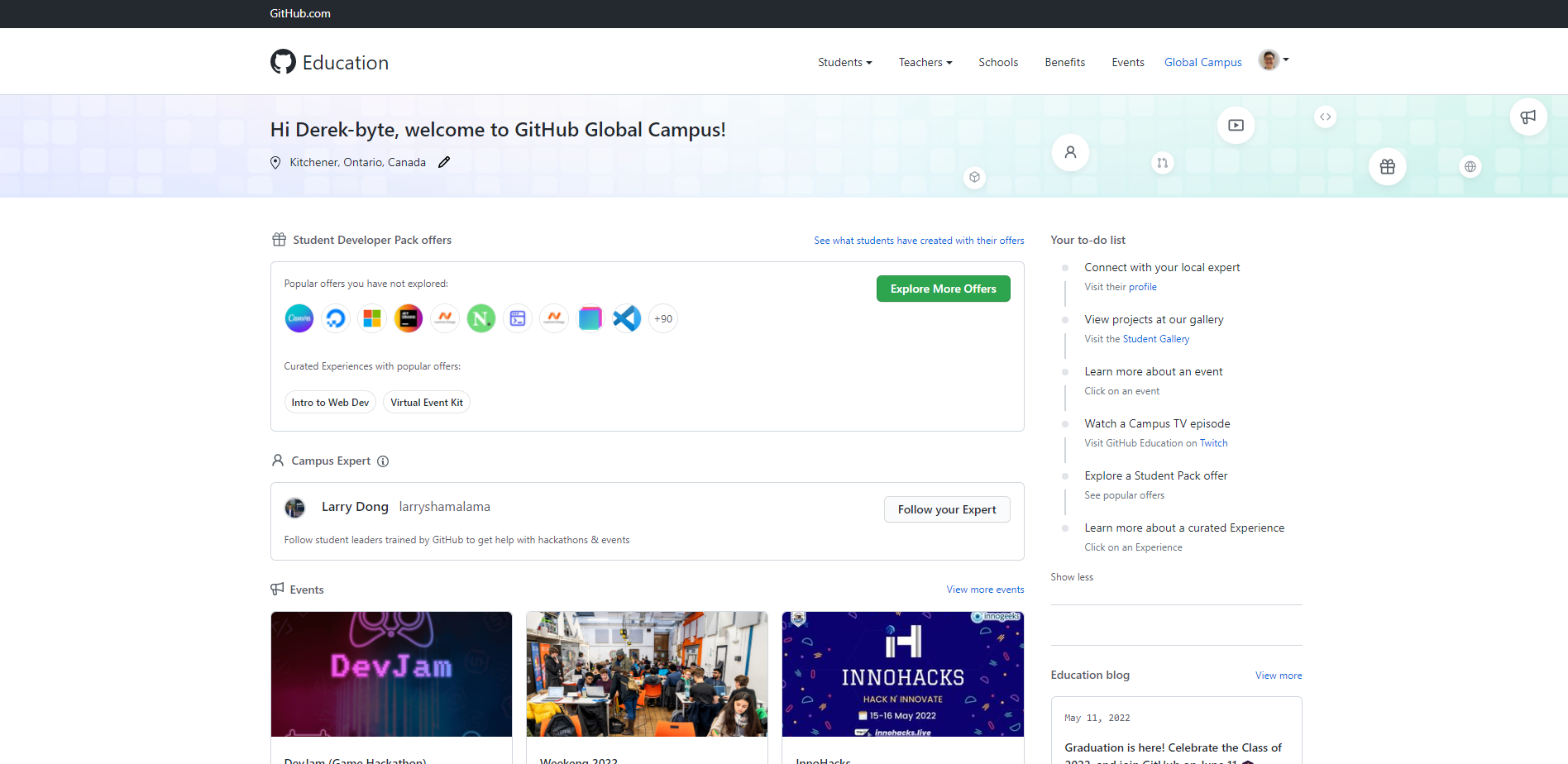Follow the GitHub.com link in top bar
The width and height of the screenshot is (1568, 764).
[300, 13]
